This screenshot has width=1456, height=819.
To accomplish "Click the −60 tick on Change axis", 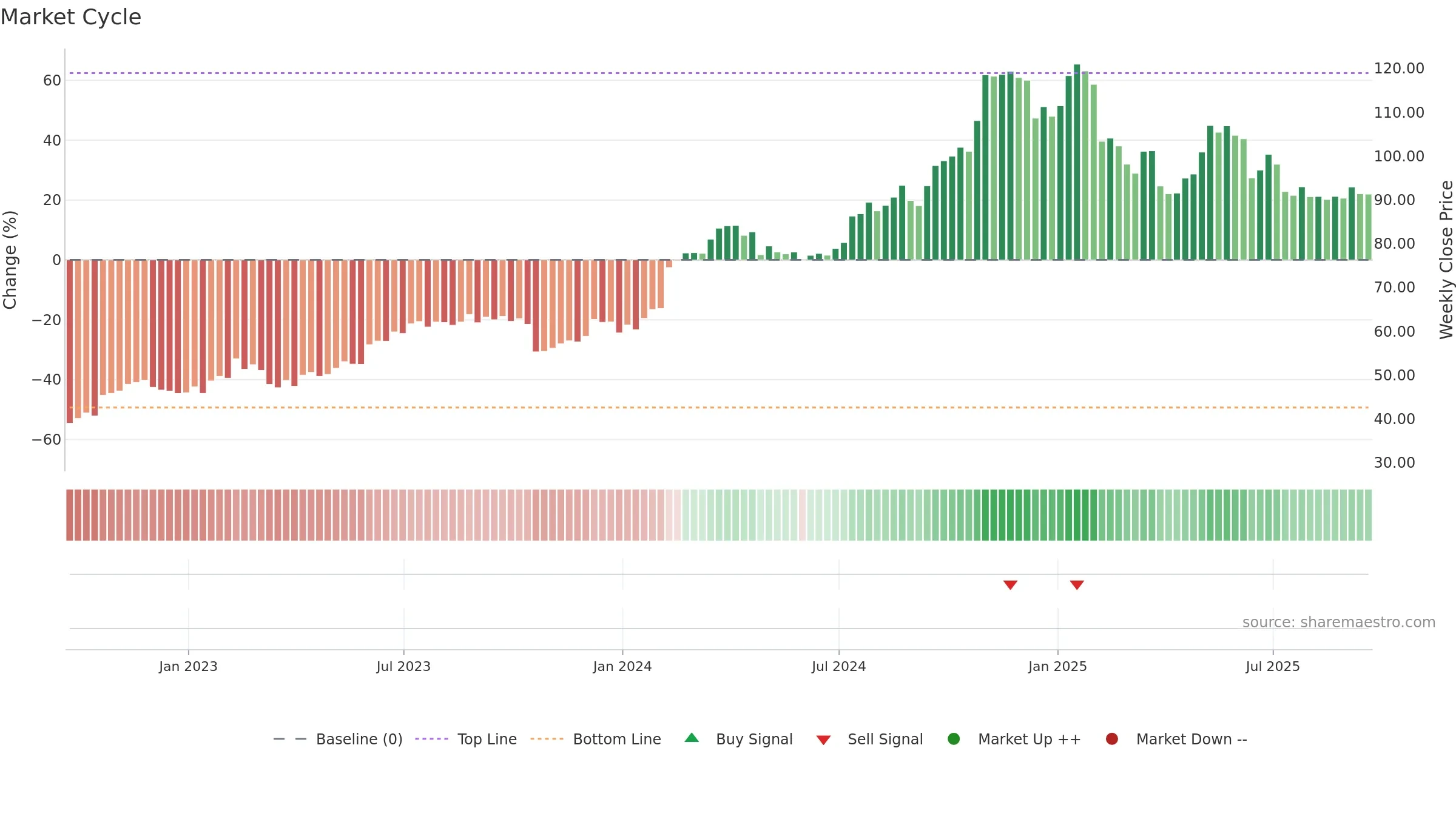I will (47, 439).
